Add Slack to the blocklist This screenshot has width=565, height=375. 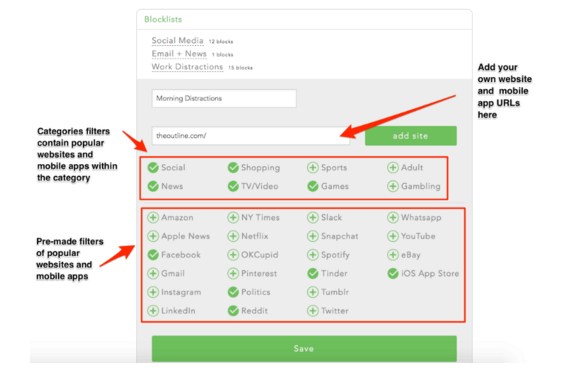click(x=313, y=218)
